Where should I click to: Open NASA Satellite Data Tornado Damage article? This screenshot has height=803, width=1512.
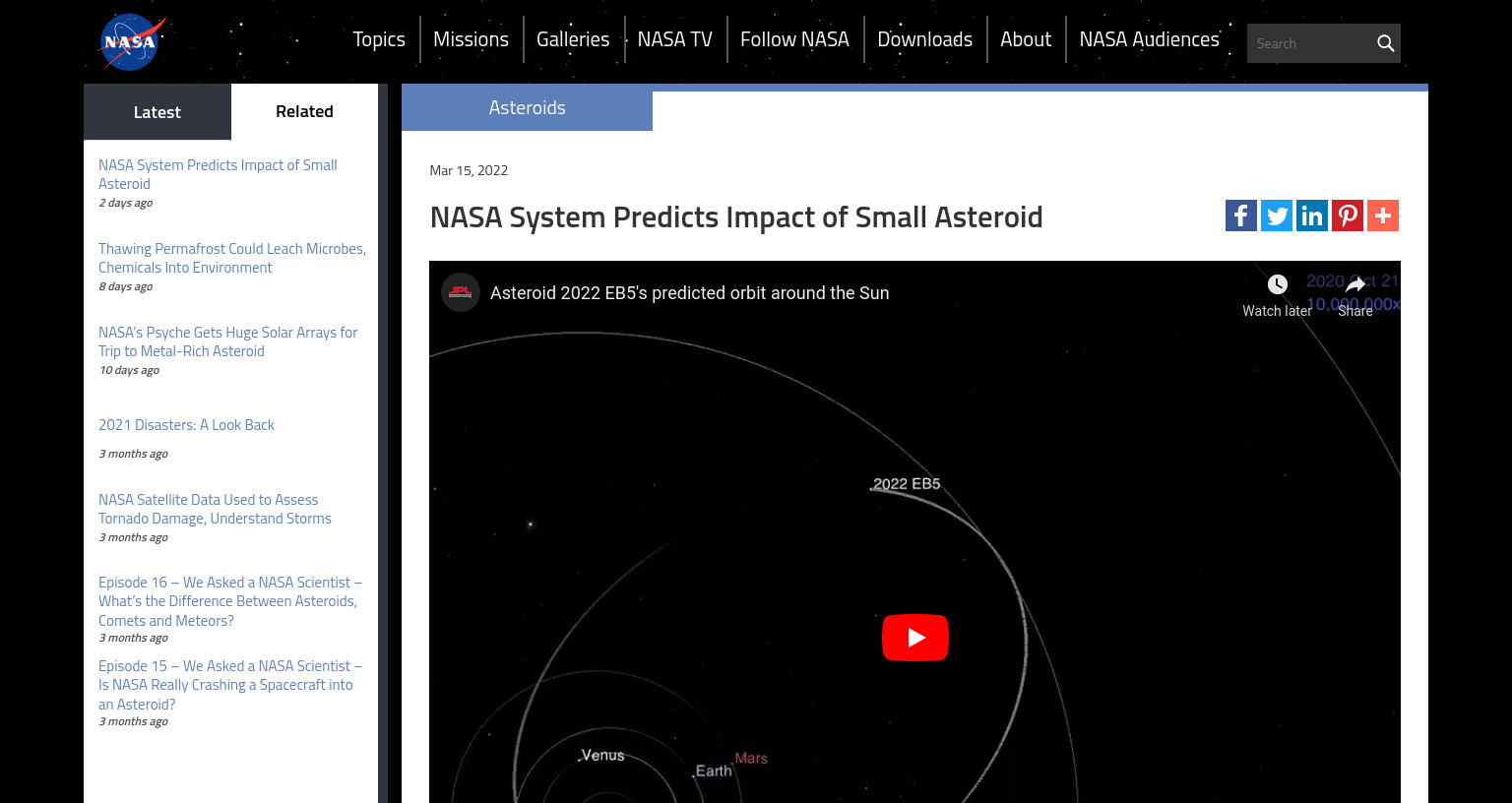(x=215, y=509)
